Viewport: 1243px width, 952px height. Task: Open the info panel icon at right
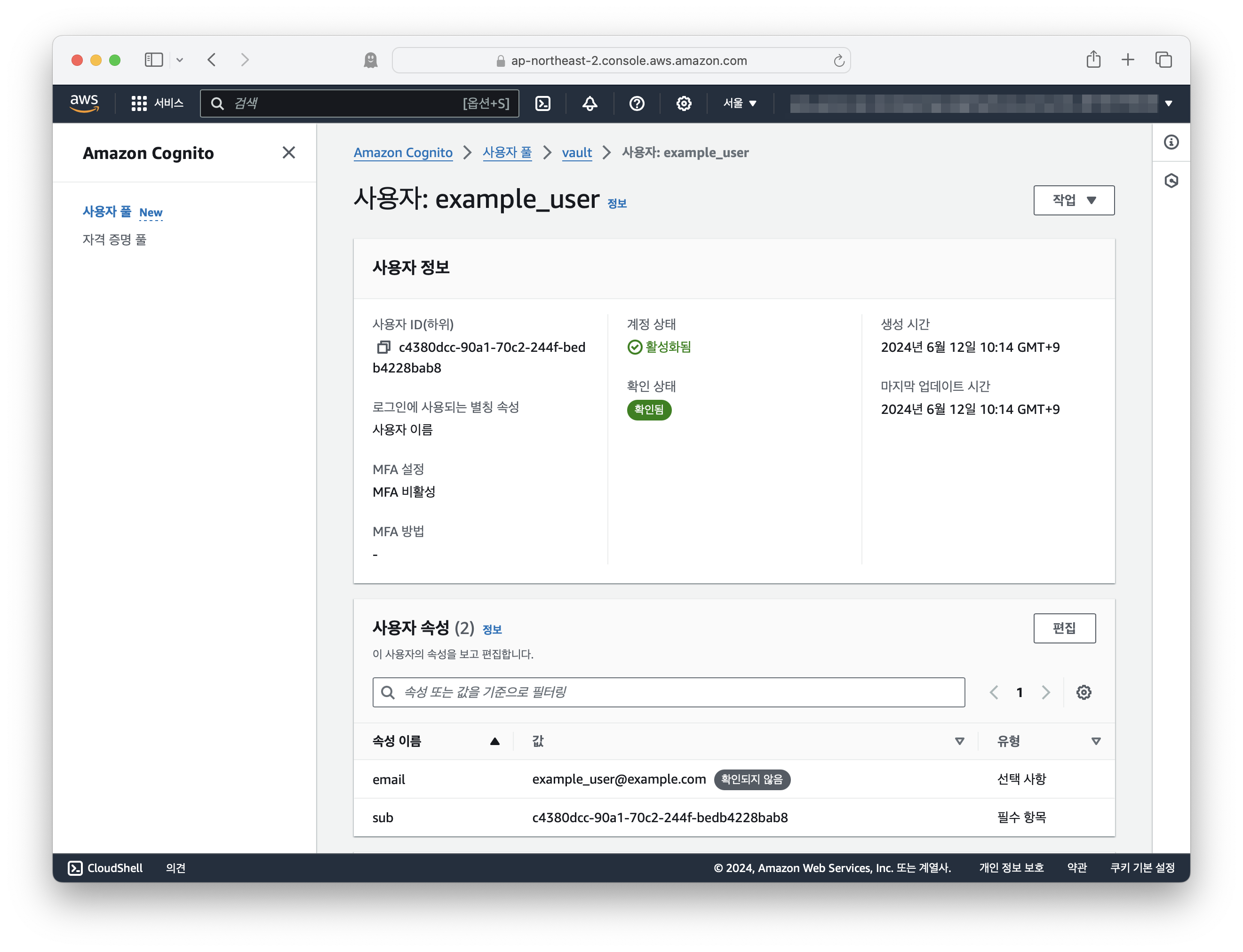pyautogui.click(x=1171, y=142)
